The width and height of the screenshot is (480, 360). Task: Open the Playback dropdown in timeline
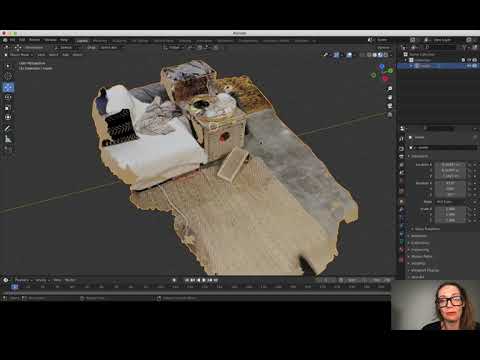tap(23, 280)
